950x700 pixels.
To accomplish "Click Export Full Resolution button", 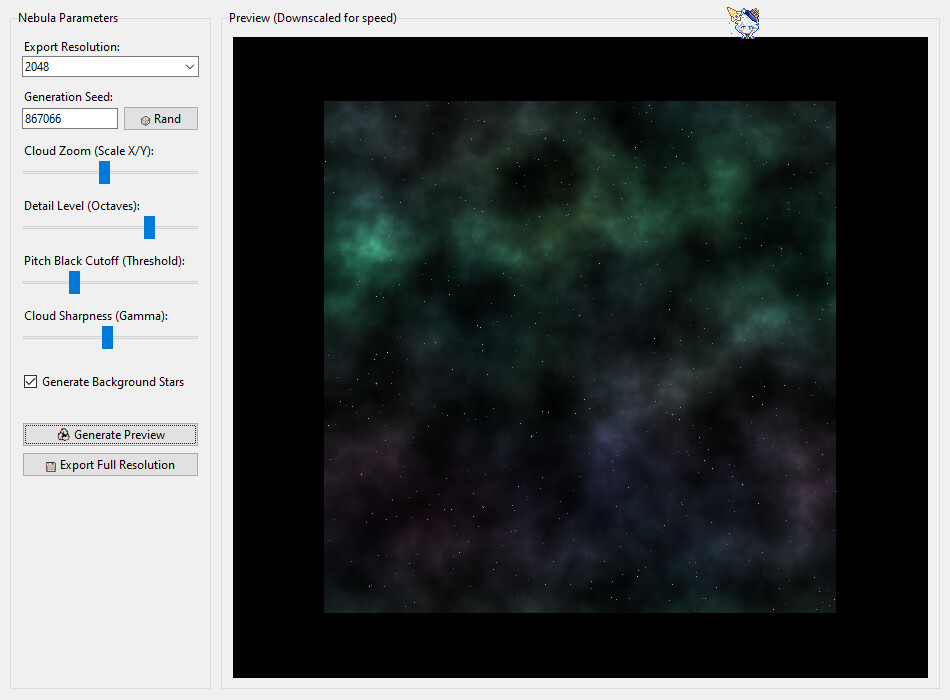I will 110,465.
